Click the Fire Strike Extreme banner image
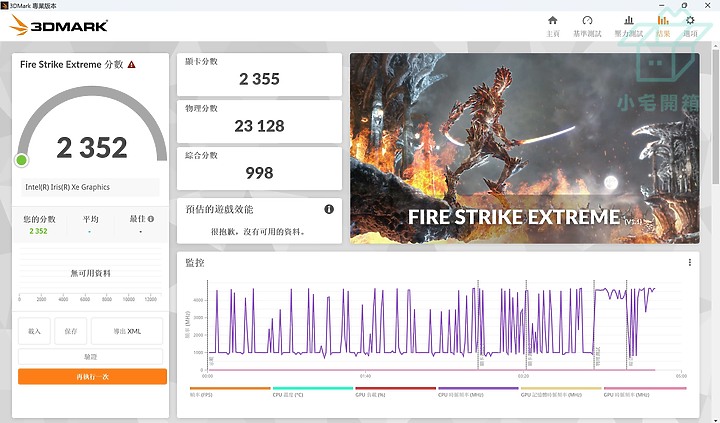Image resolution: width=720 pixels, height=423 pixels. 525,148
